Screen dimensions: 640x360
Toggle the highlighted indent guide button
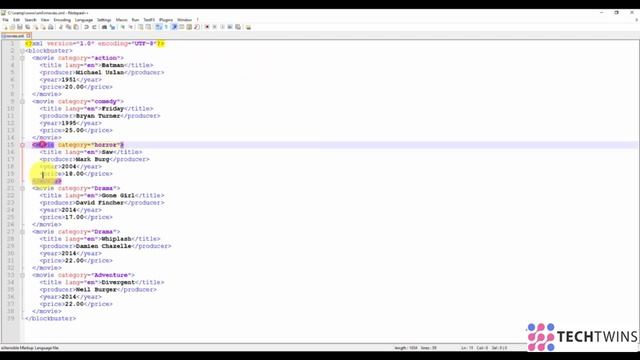coord(174,27)
